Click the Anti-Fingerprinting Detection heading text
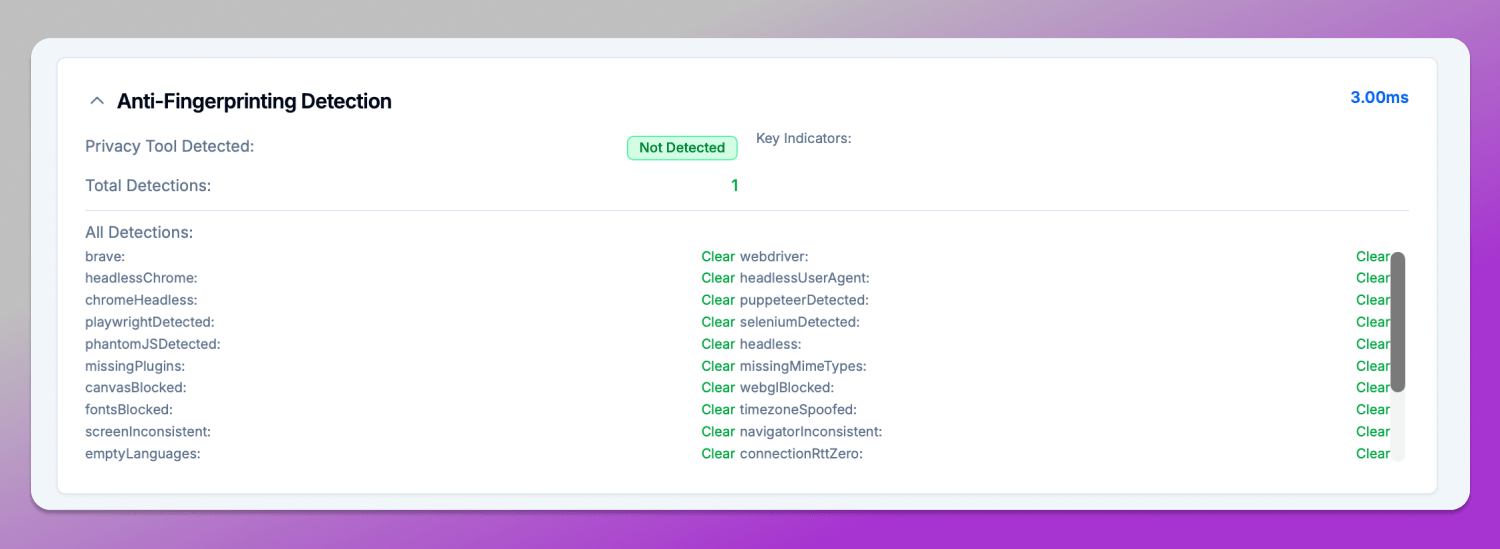This screenshot has width=1500, height=549. 254,101
